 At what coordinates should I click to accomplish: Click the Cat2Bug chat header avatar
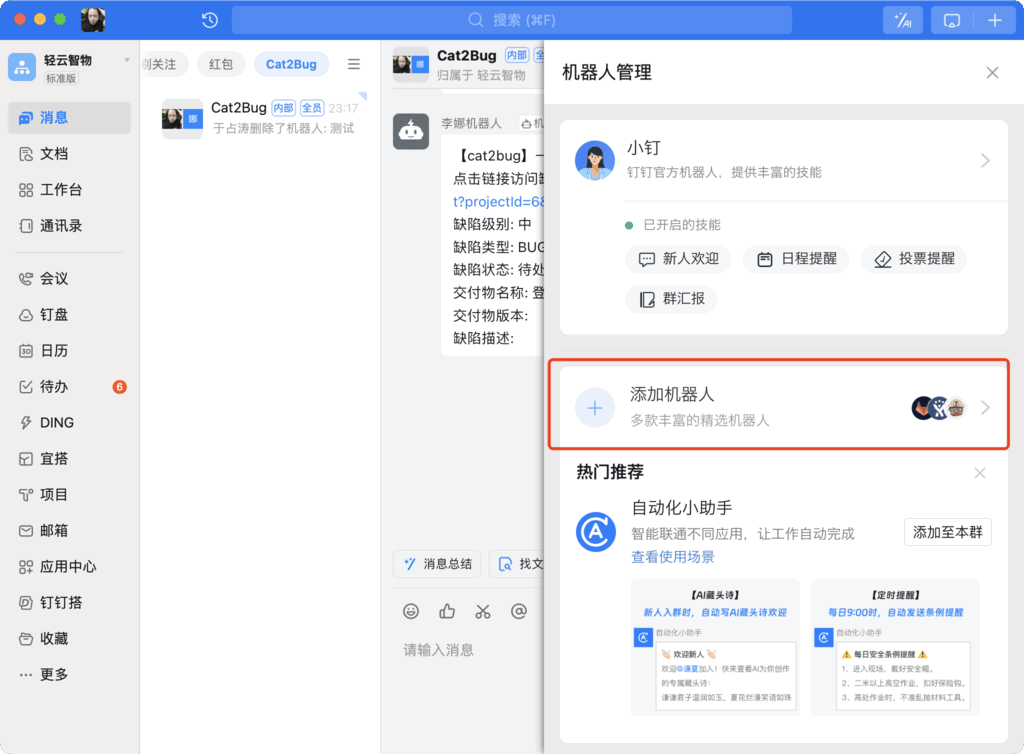411,64
